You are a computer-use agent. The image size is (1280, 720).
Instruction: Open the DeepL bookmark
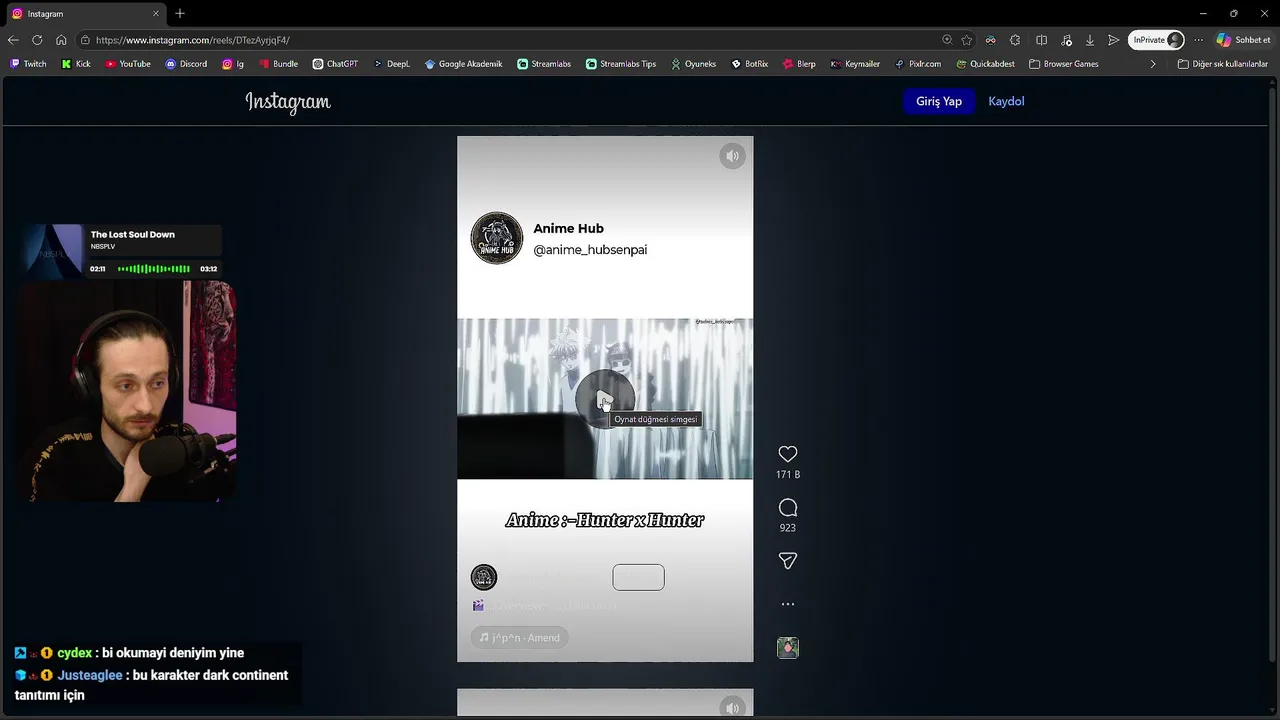(392, 64)
